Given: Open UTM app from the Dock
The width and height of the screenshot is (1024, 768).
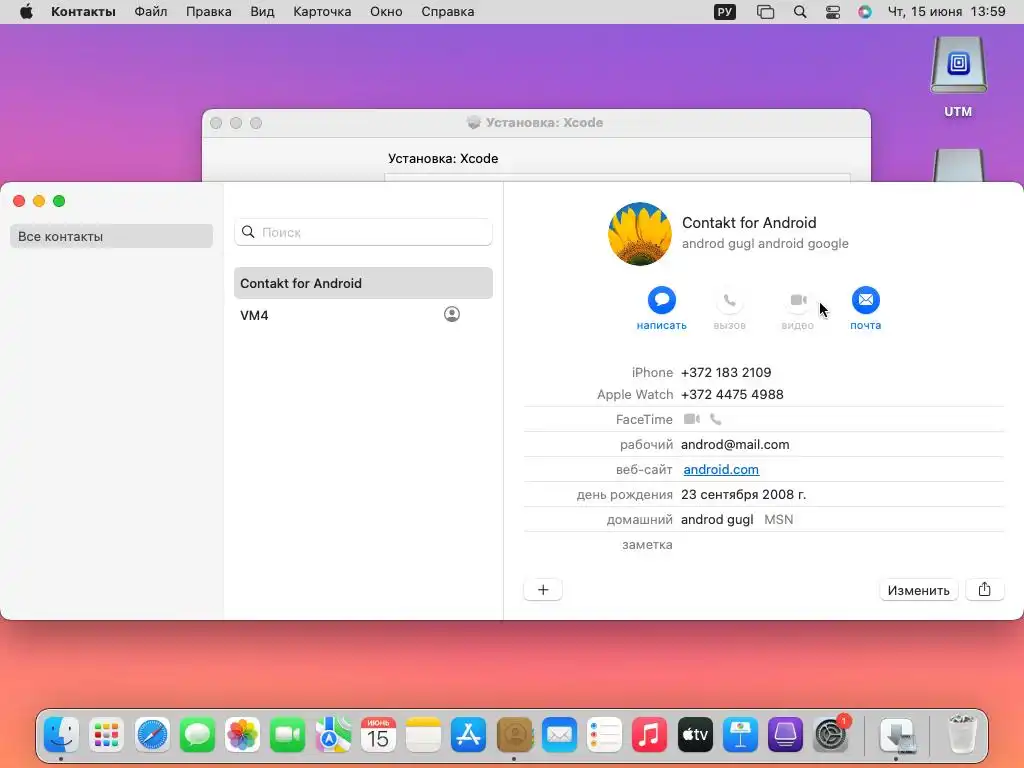Looking at the screenshot, I should pyautogui.click(x=785, y=735).
